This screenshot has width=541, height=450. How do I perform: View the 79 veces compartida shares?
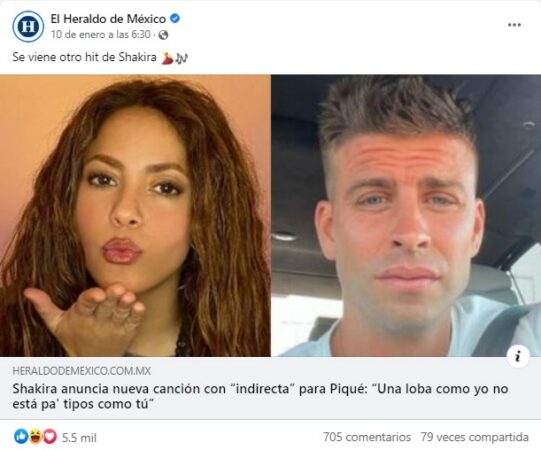click(474, 437)
